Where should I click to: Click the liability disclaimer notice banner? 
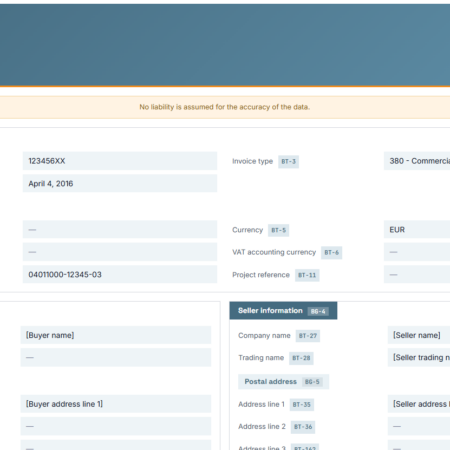coord(225,107)
